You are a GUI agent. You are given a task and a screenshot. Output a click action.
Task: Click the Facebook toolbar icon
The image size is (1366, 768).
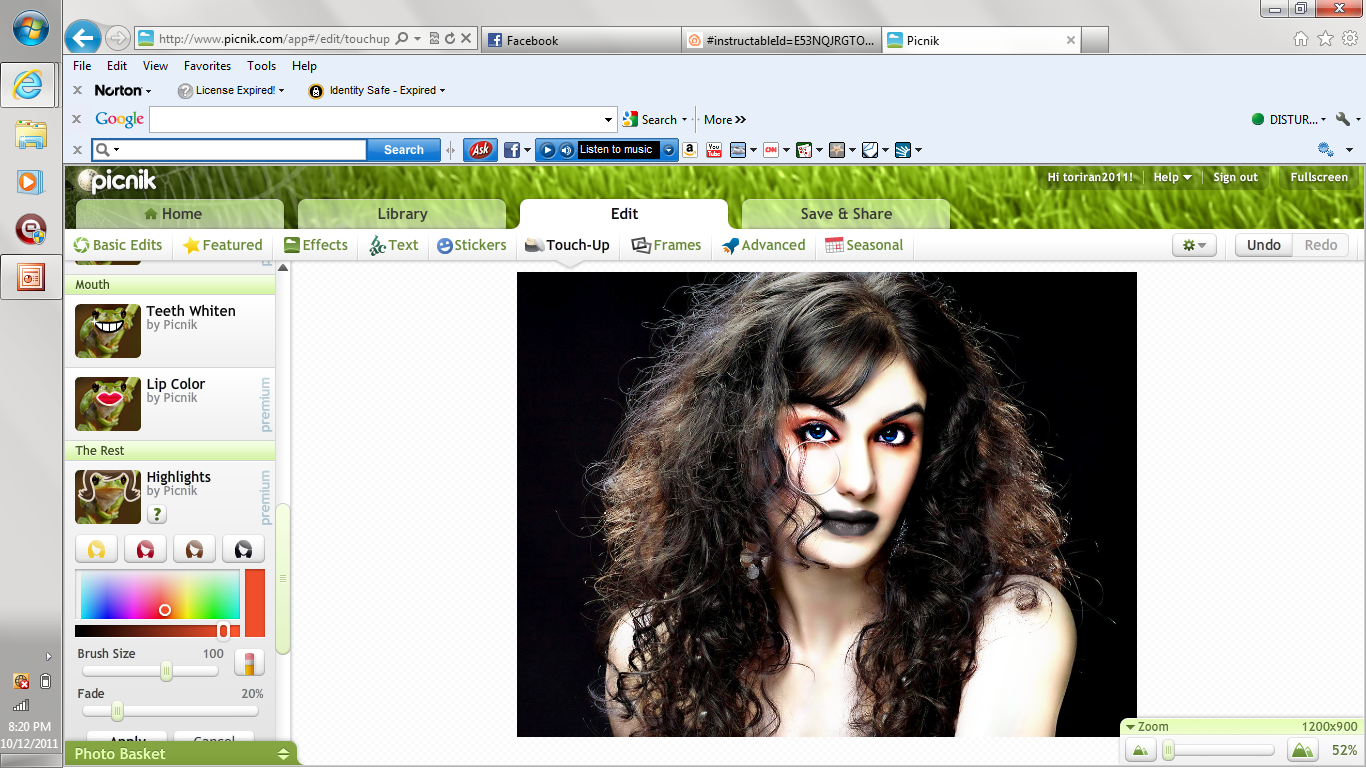click(x=511, y=150)
